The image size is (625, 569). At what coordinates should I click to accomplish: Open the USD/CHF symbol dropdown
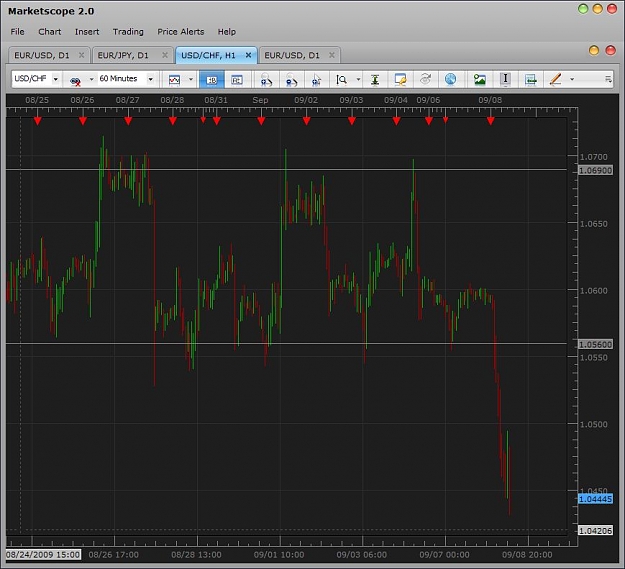click(56, 79)
